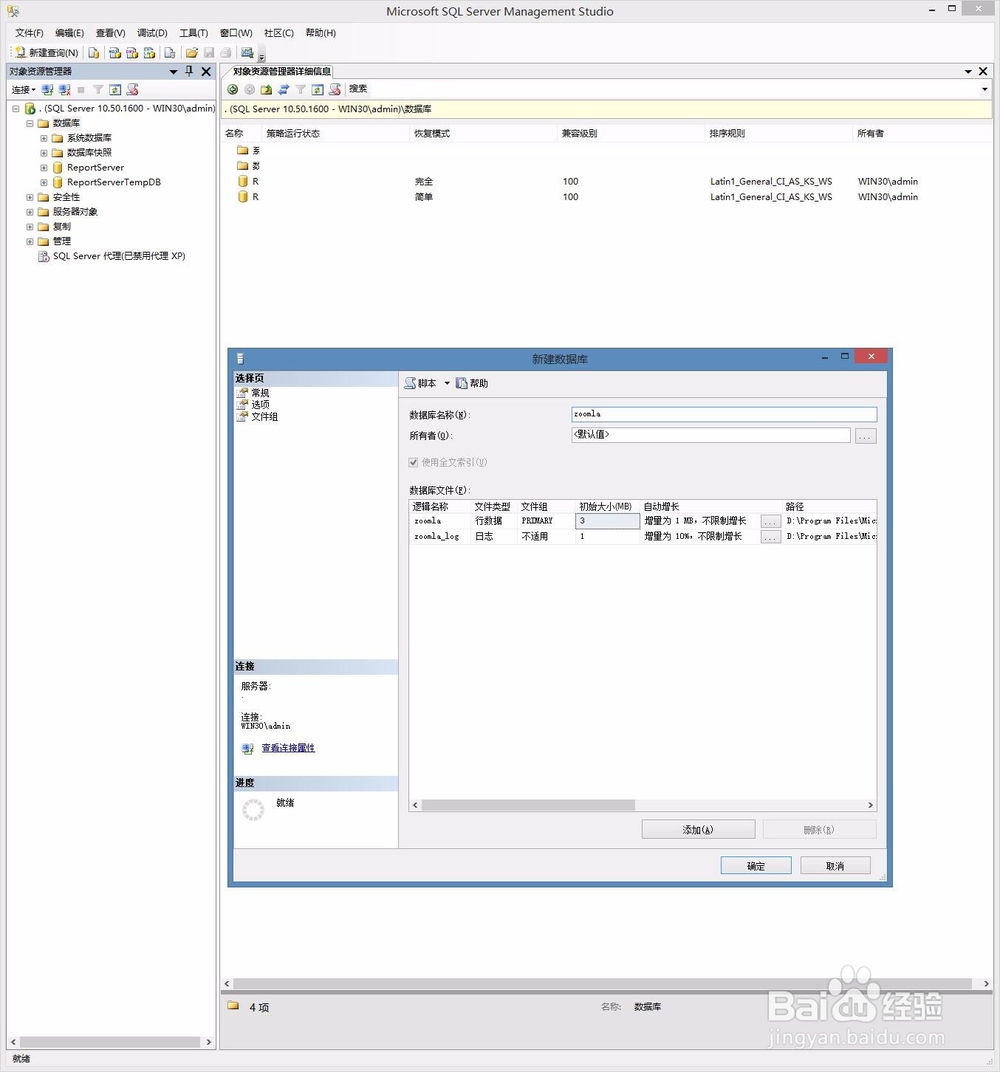Image resolution: width=1000 pixels, height=1072 pixels.
Task: Select SQL Server 代理 tree item
Action: (119, 256)
